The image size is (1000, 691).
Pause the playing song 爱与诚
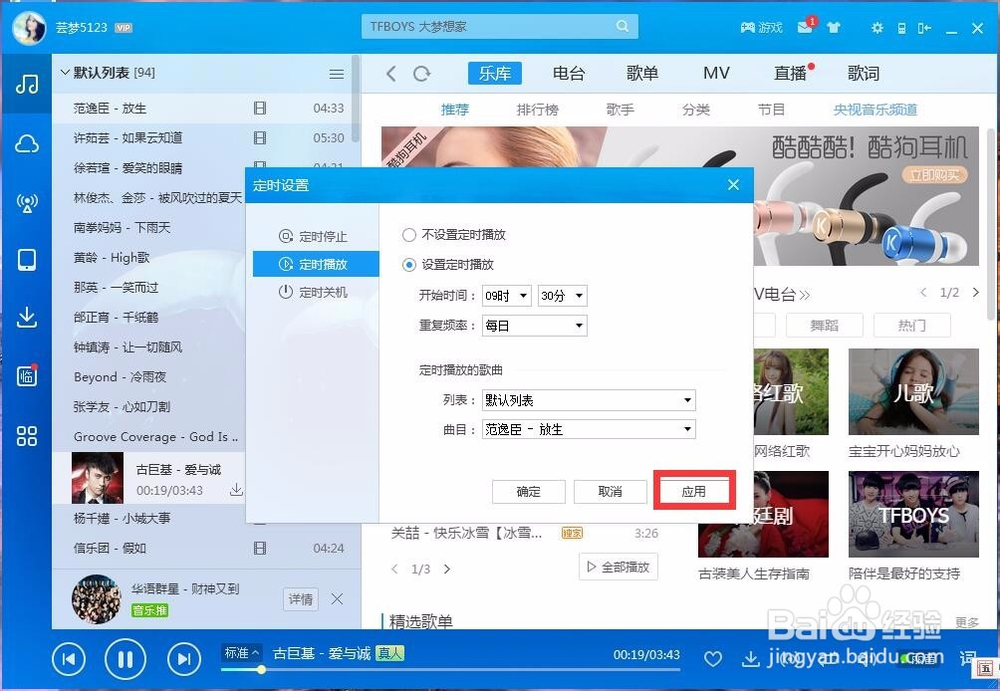124,659
